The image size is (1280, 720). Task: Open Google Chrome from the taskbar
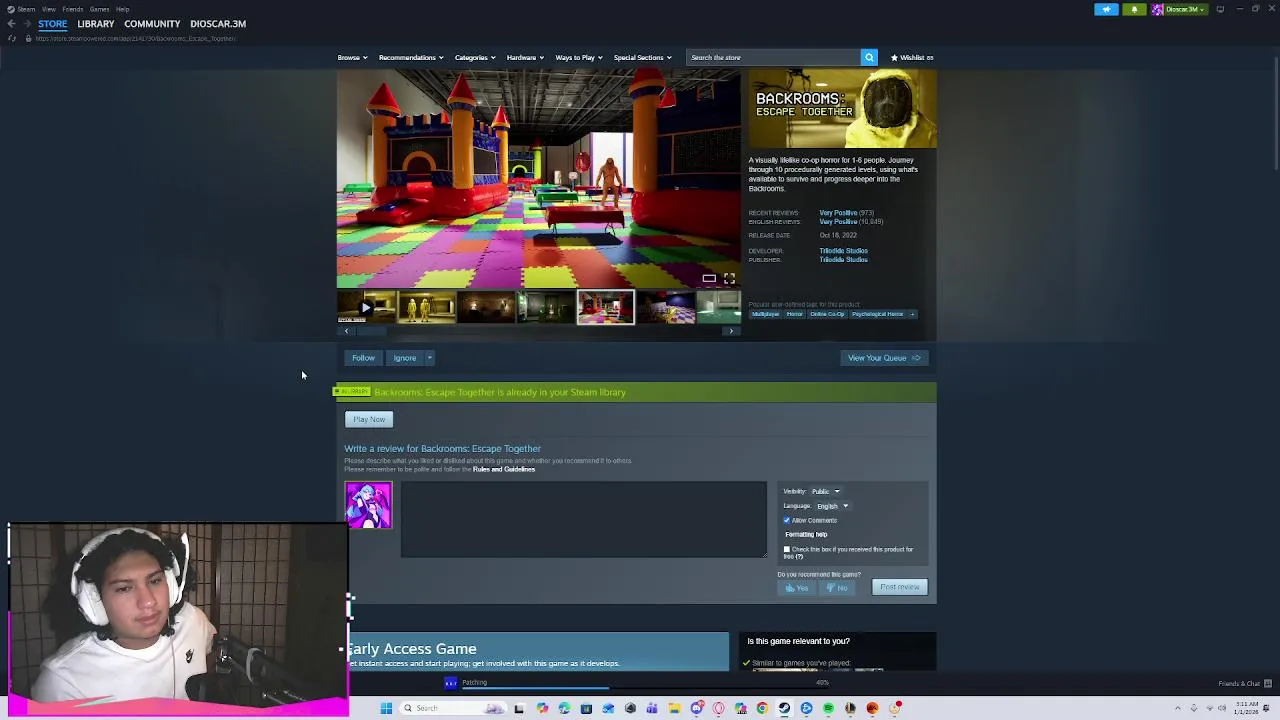(762, 708)
